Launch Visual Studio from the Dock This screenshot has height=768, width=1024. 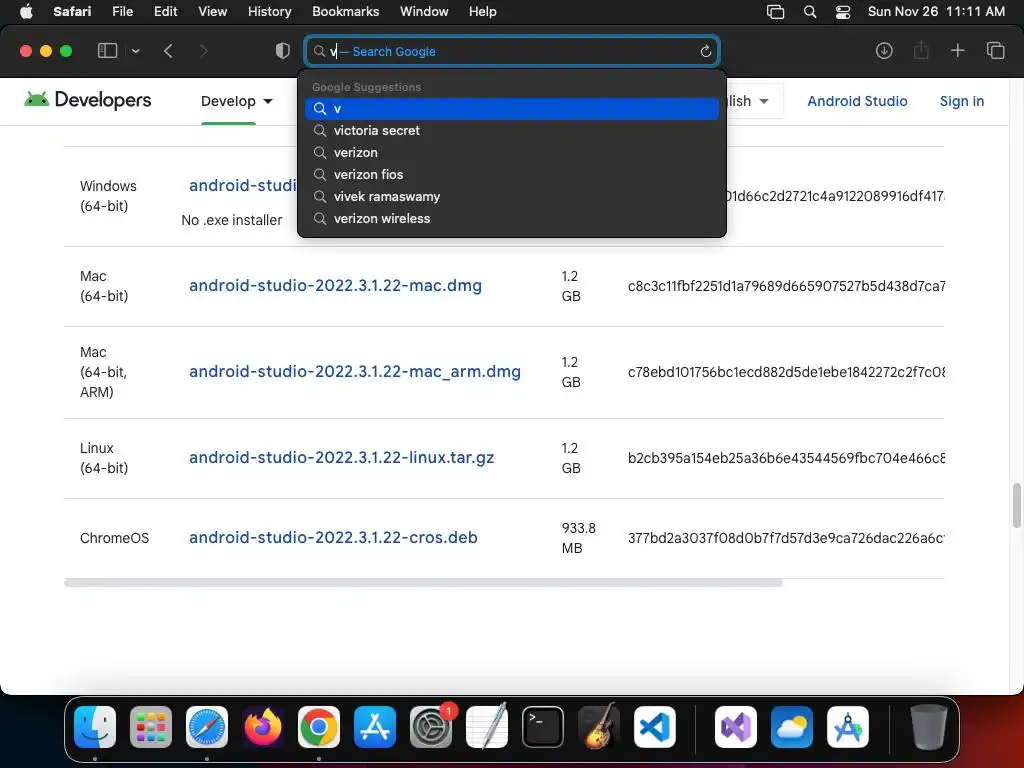pyautogui.click(x=736, y=727)
